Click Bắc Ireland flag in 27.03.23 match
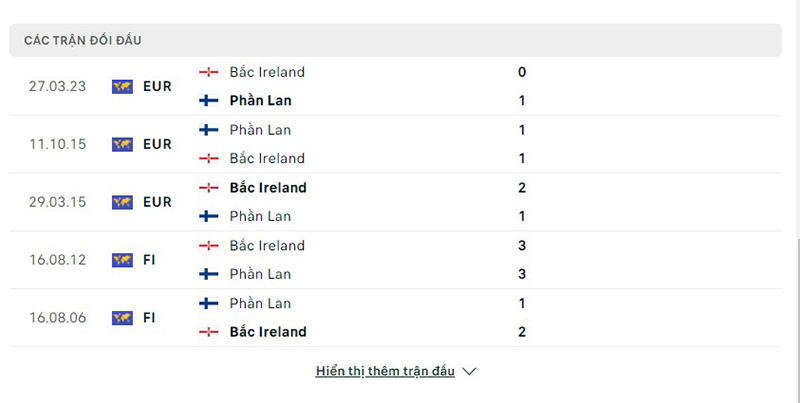800x403 pixels. [x=209, y=72]
